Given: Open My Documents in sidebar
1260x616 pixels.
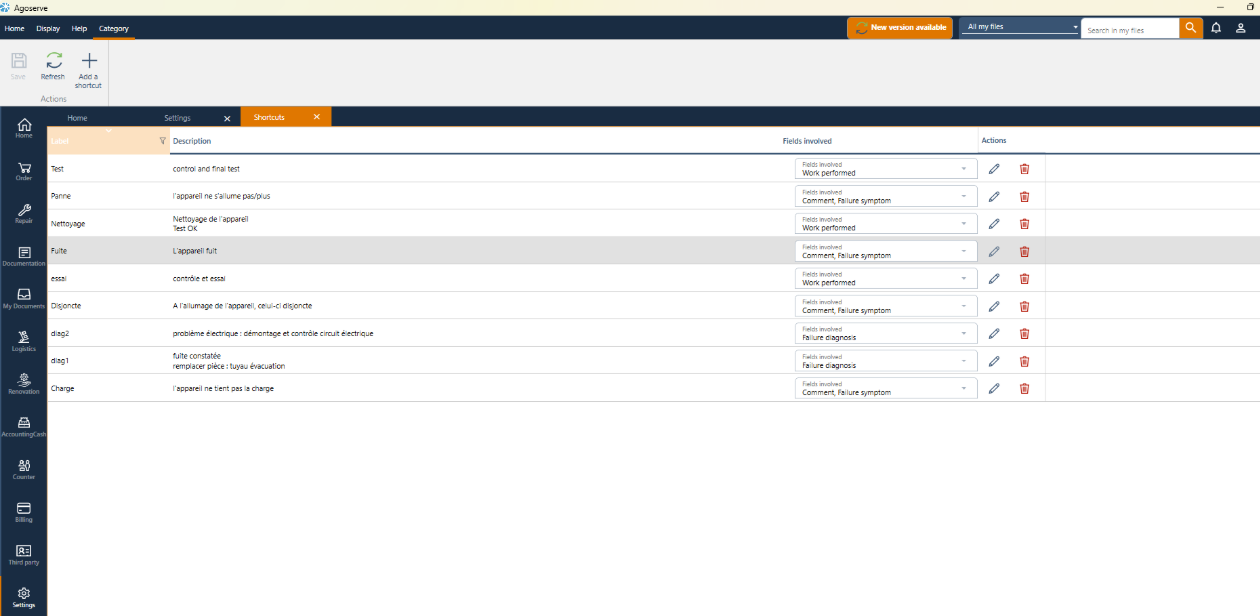Looking at the screenshot, I should pos(24,299).
